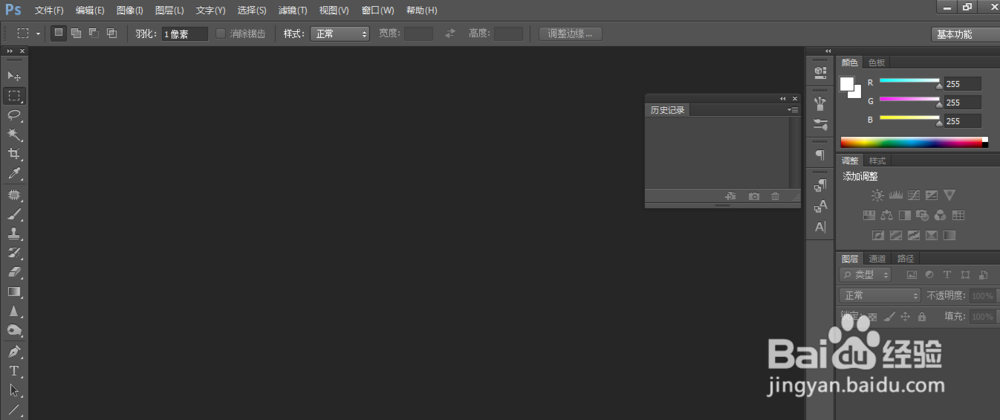Open the tool preset picker arrow
Viewport: 1000px width, 420px height.
coord(38,34)
